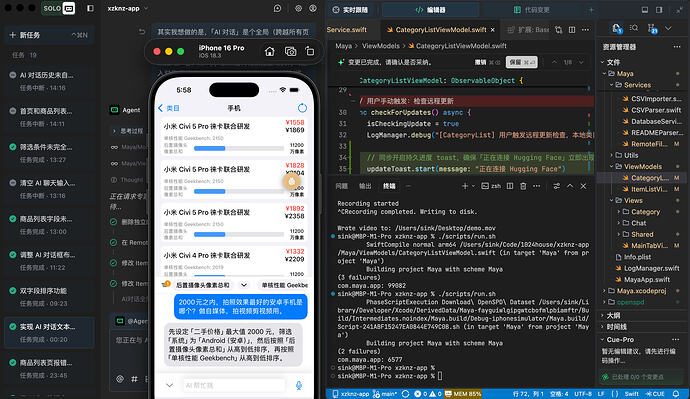The width and height of the screenshot is (690, 399).
Task: Click 新任务 button
Action: [49, 35]
